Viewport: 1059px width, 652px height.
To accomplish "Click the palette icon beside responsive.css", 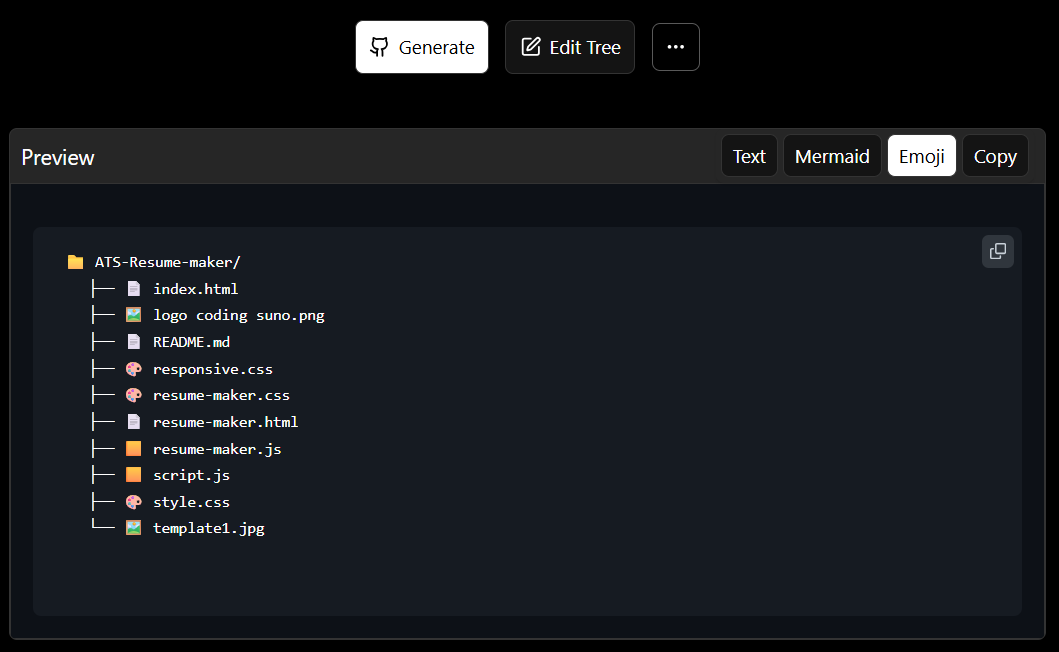I will pyautogui.click(x=134, y=369).
